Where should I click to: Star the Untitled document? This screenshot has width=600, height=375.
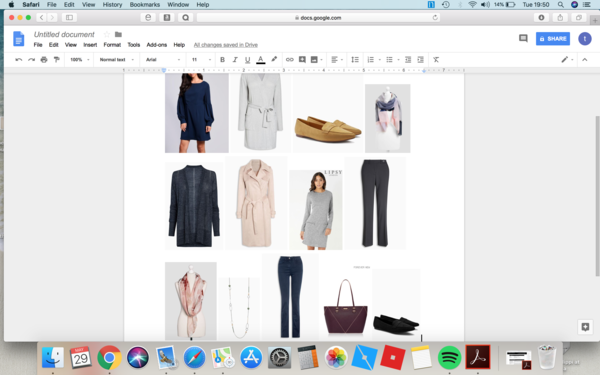(107, 34)
